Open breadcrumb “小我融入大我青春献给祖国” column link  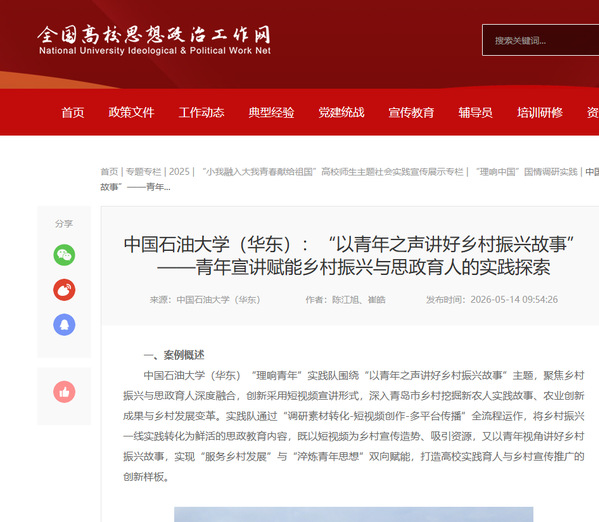pos(332,172)
